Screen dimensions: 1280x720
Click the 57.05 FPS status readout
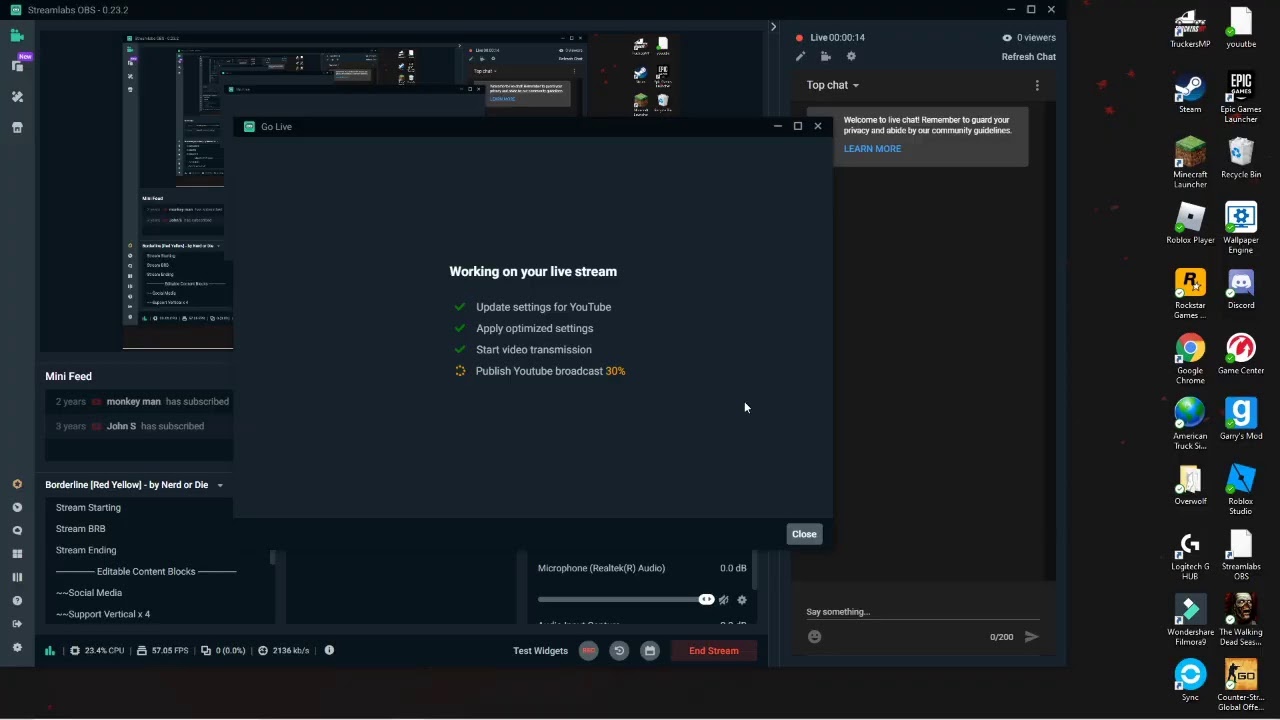point(162,651)
